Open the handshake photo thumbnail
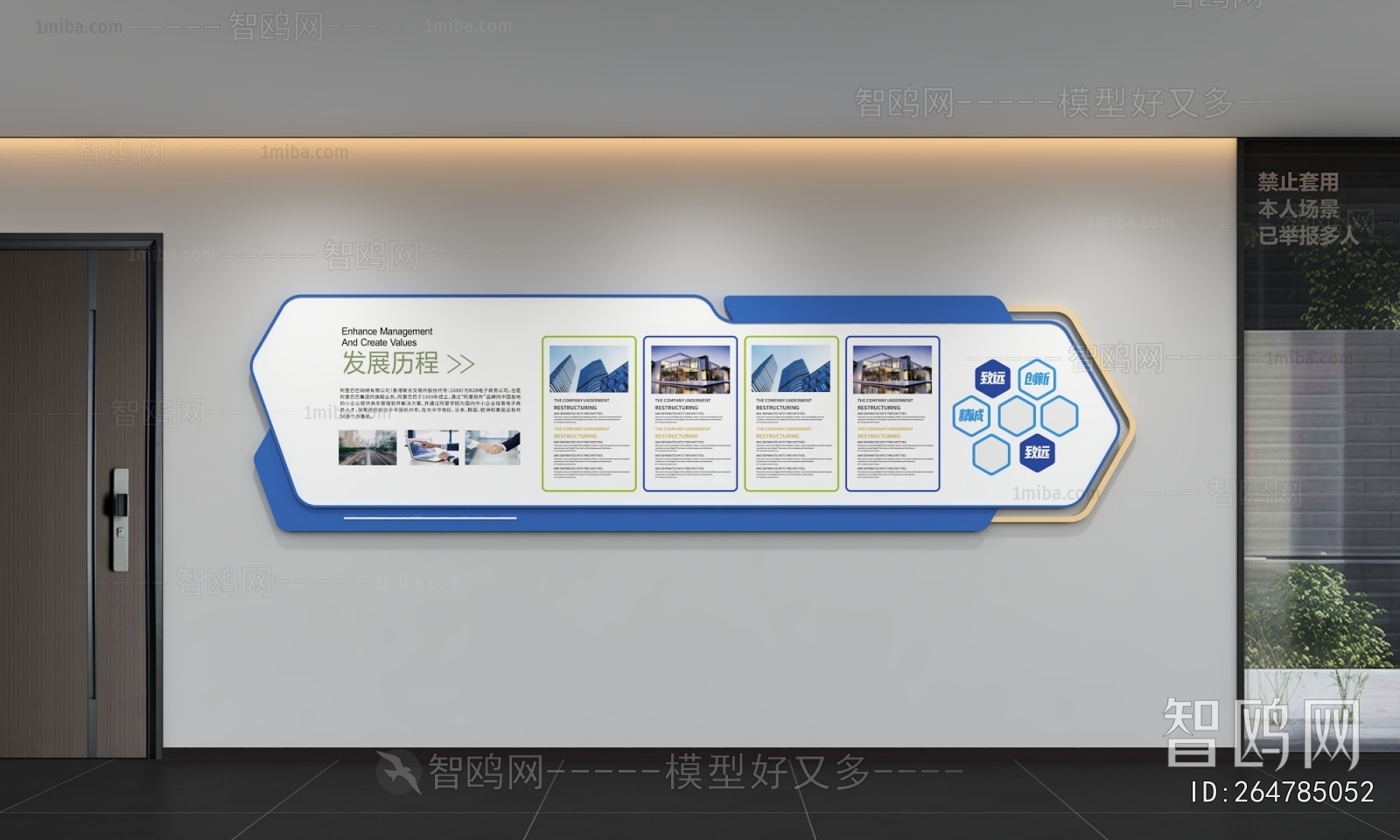The width and height of the screenshot is (1400, 840). click(493, 447)
